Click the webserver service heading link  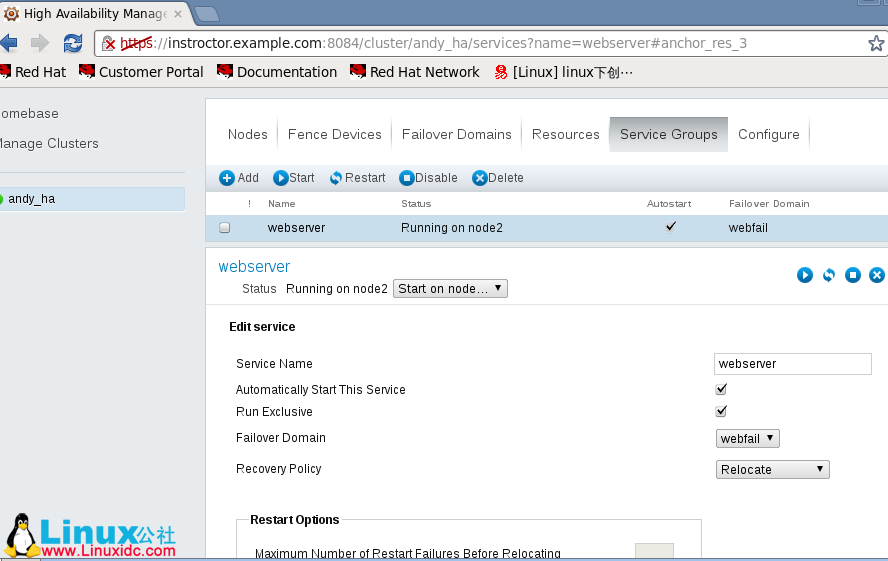pos(254,266)
